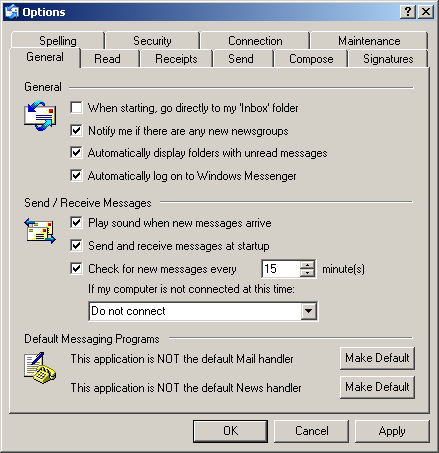Click the question mark help button
439x453 pixels.
click(x=408, y=12)
